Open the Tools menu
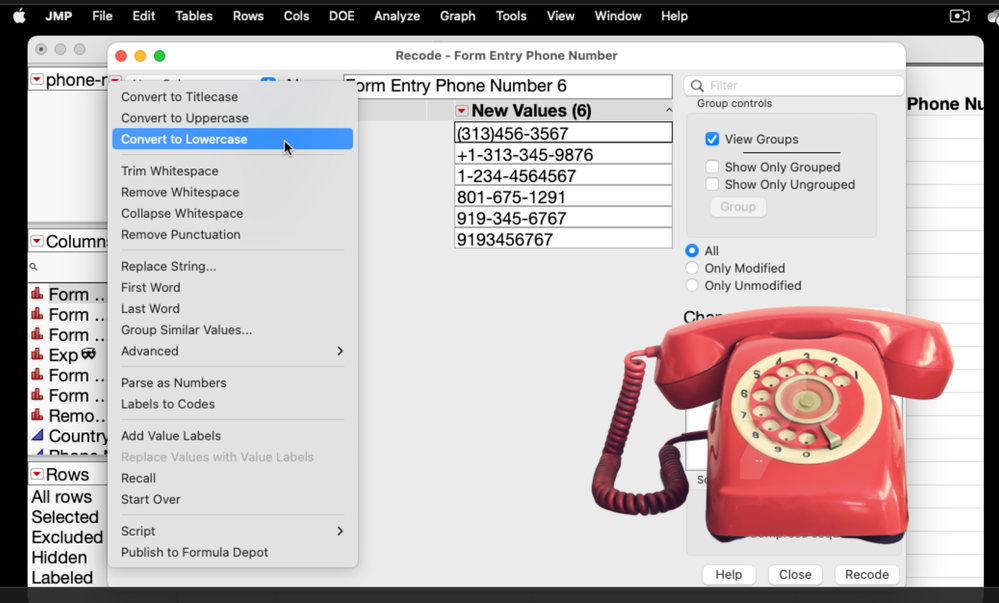The width and height of the screenshot is (999, 603). pos(511,16)
